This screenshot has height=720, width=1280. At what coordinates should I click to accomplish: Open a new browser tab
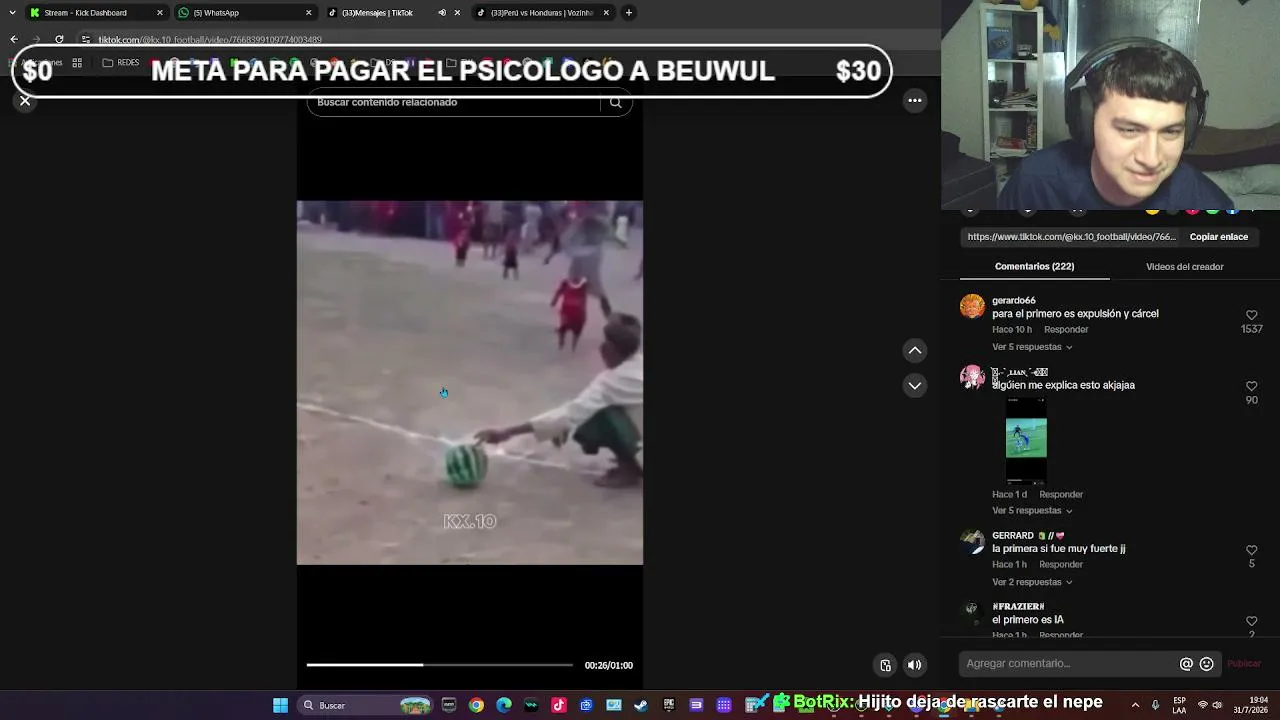coord(628,13)
